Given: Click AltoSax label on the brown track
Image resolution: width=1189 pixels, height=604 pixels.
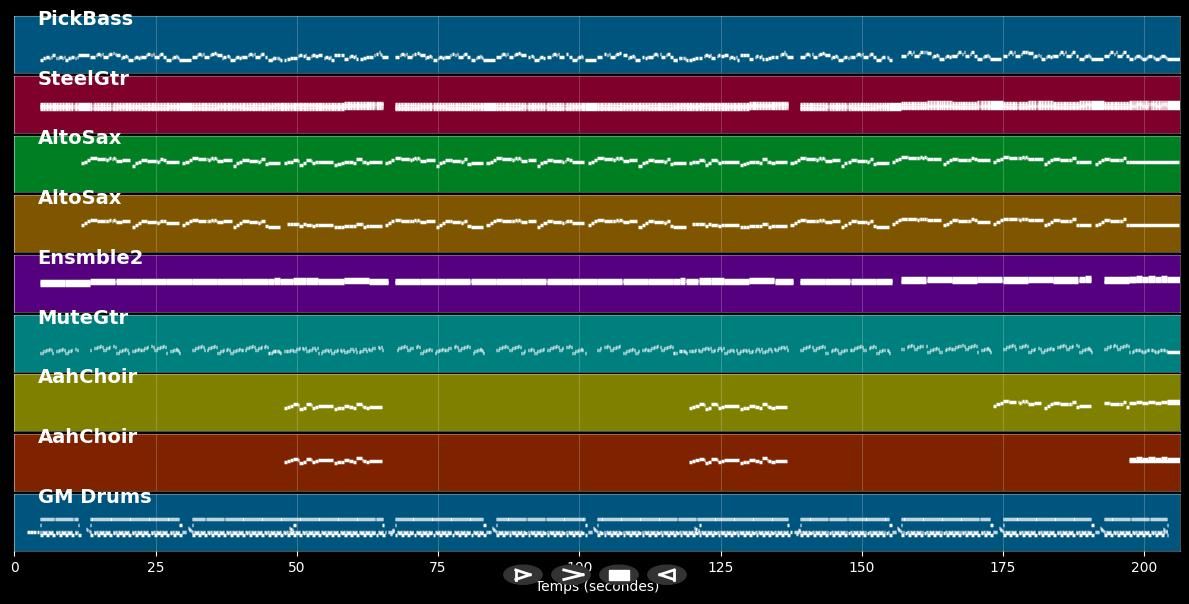Looking at the screenshot, I should click(79, 198).
